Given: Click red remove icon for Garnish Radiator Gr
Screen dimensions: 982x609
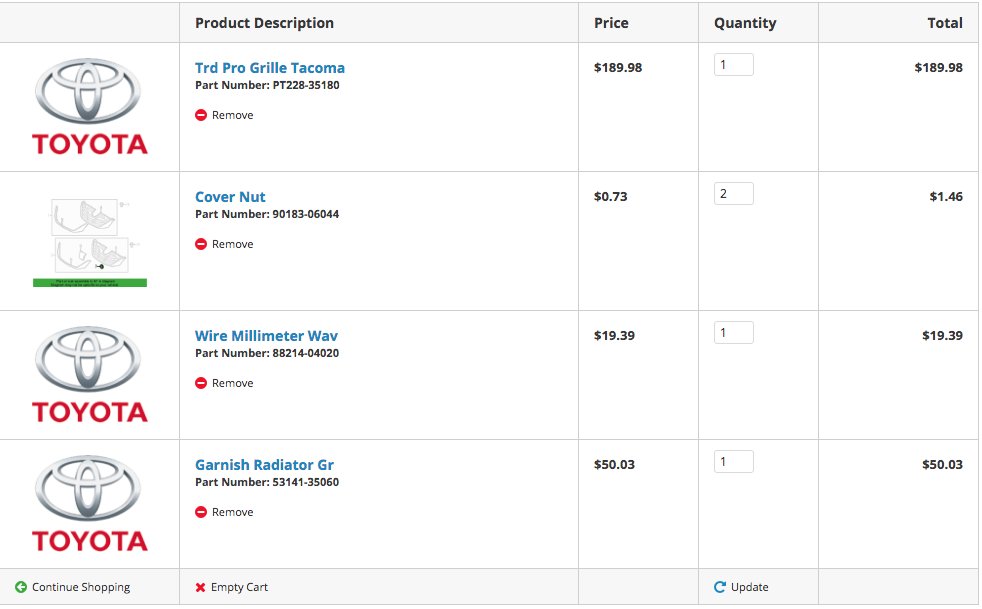Looking at the screenshot, I should tap(200, 513).
